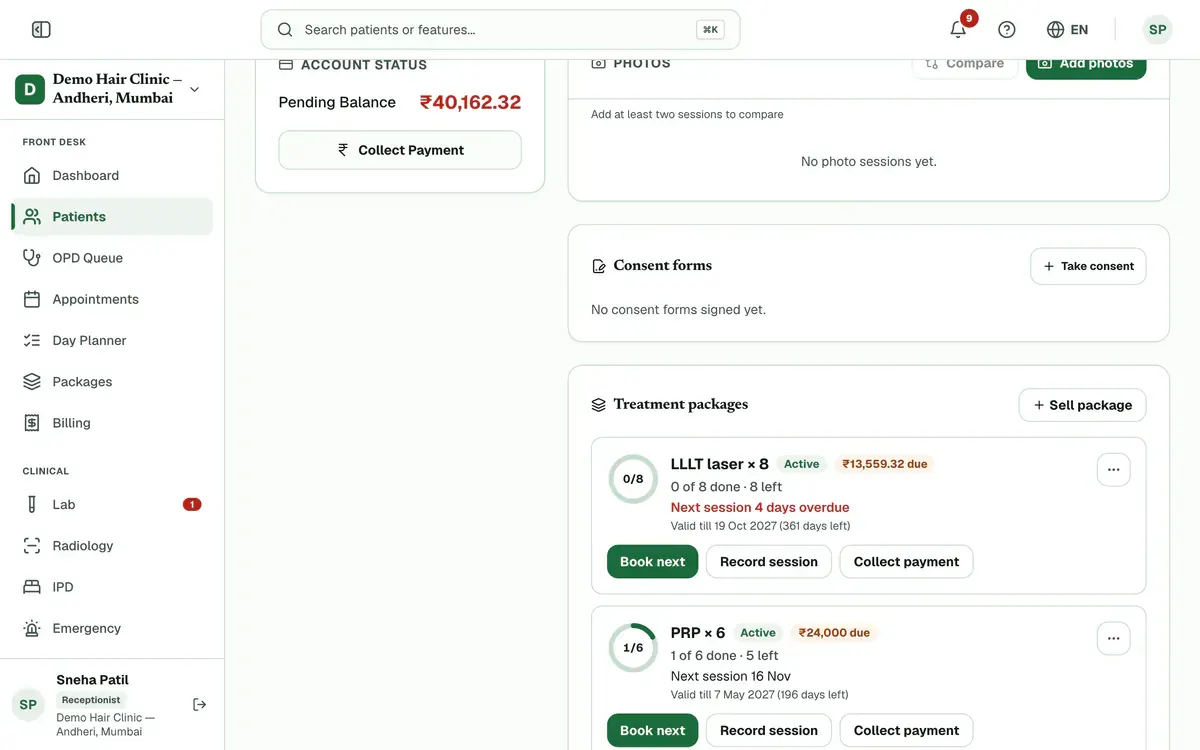Click the Radiology scan icon

(32, 546)
